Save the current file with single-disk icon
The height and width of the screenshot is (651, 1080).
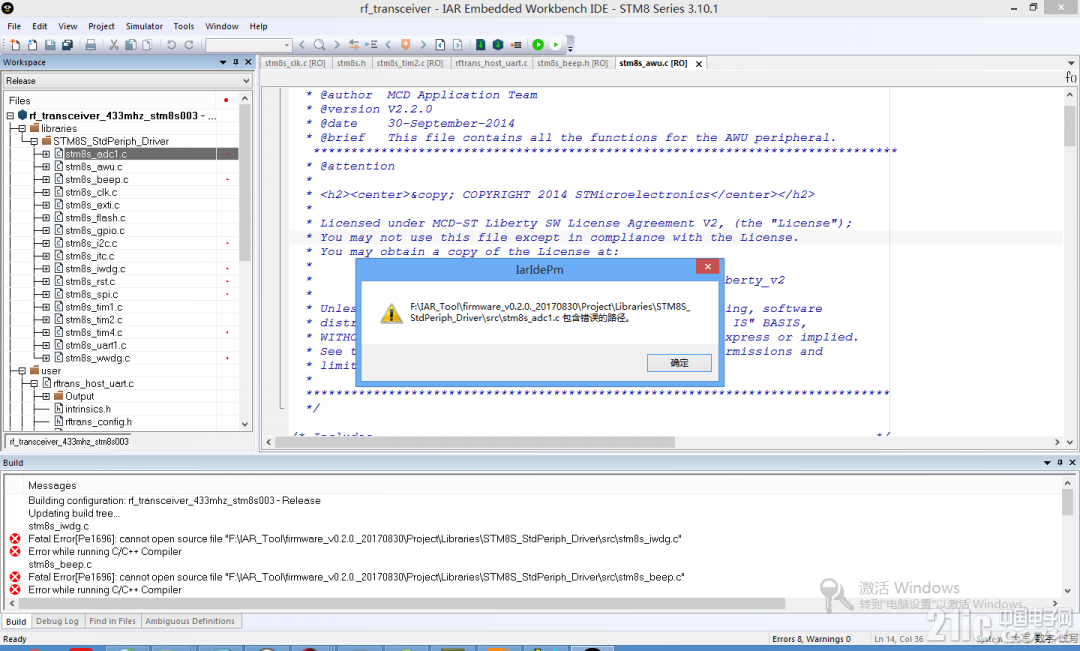(50, 45)
